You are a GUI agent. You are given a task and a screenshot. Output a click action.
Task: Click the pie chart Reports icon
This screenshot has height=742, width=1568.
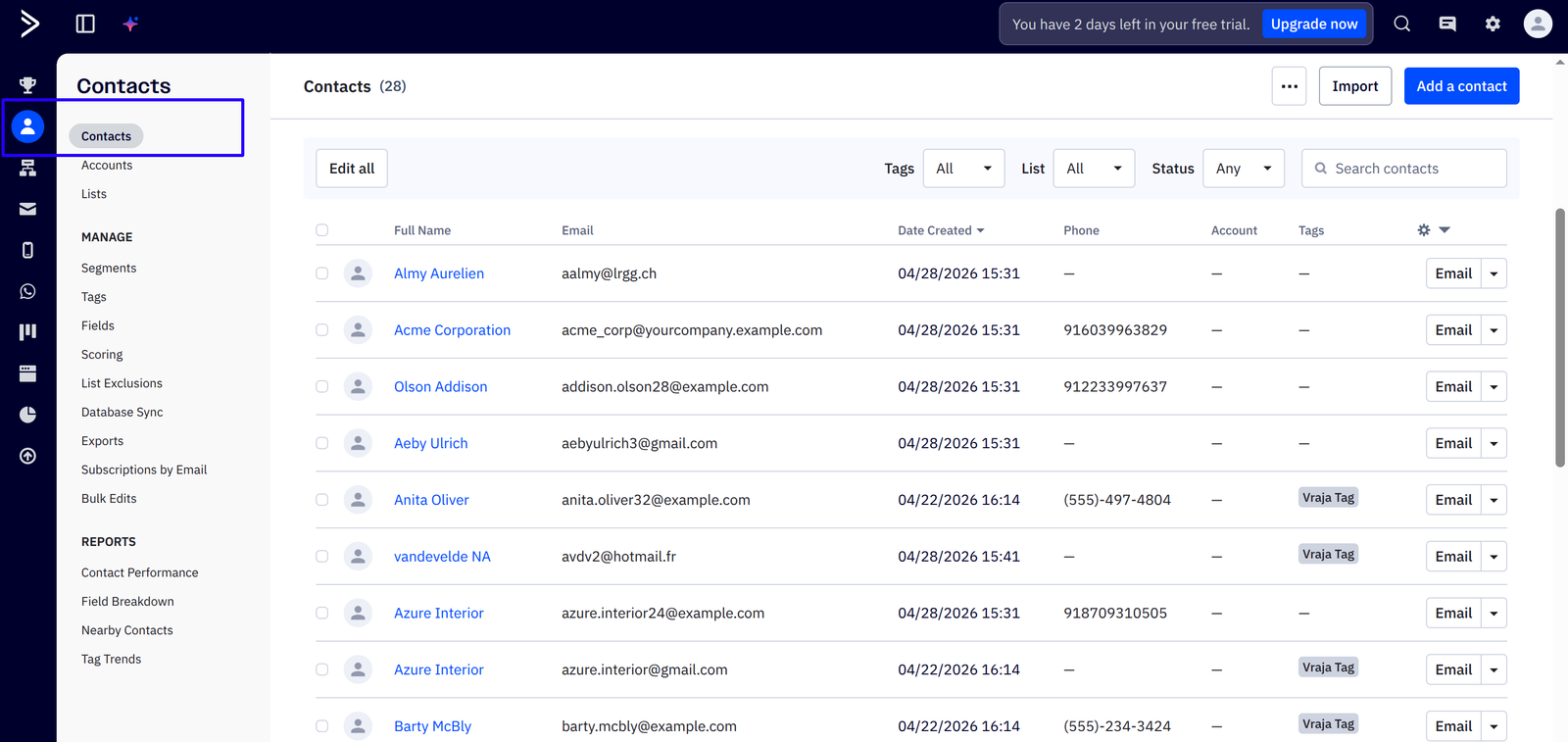[x=27, y=415]
